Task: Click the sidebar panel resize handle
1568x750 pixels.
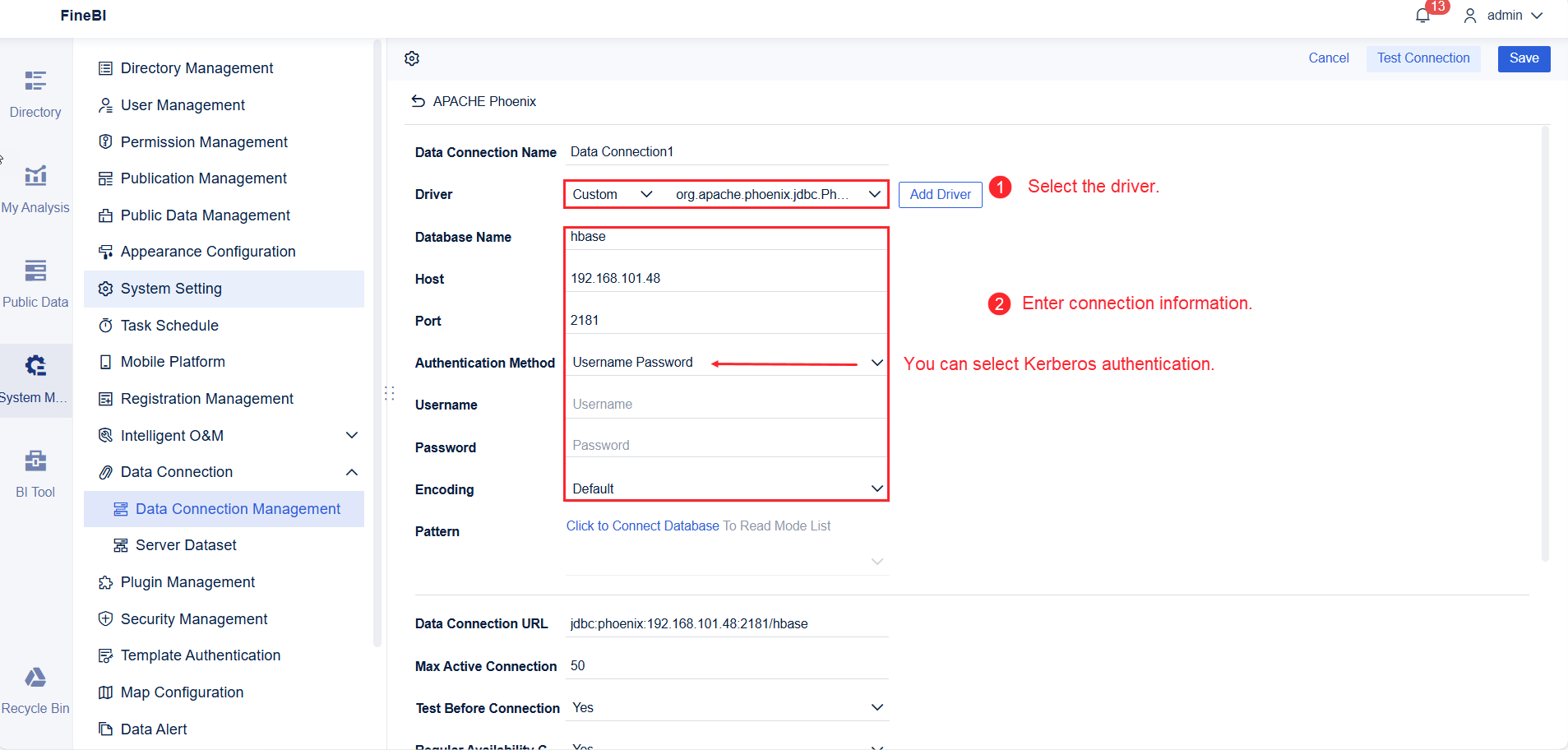Action: pyautogui.click(x=389, y=393)
